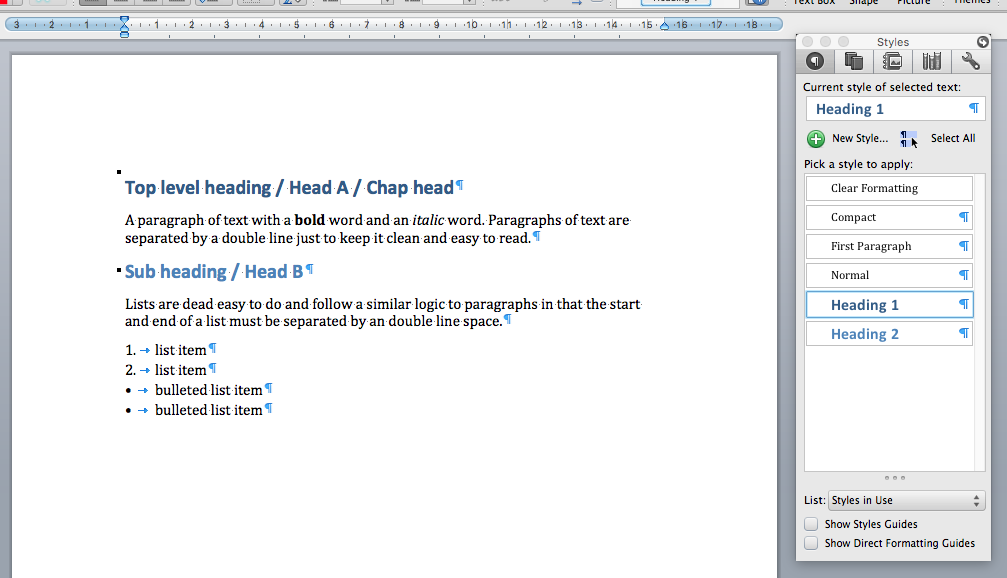The image size is (1007, 578).
Task: Click the paragraph starting Lists are dead easy
Action: (x=383, y=313)
